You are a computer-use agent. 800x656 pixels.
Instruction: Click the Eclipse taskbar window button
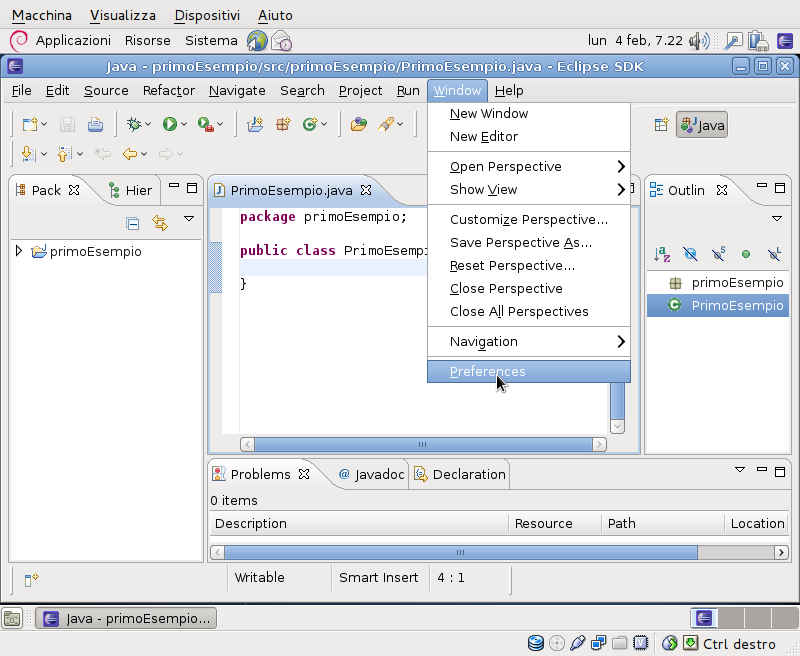pyautogui.click(x=126, y=618)
